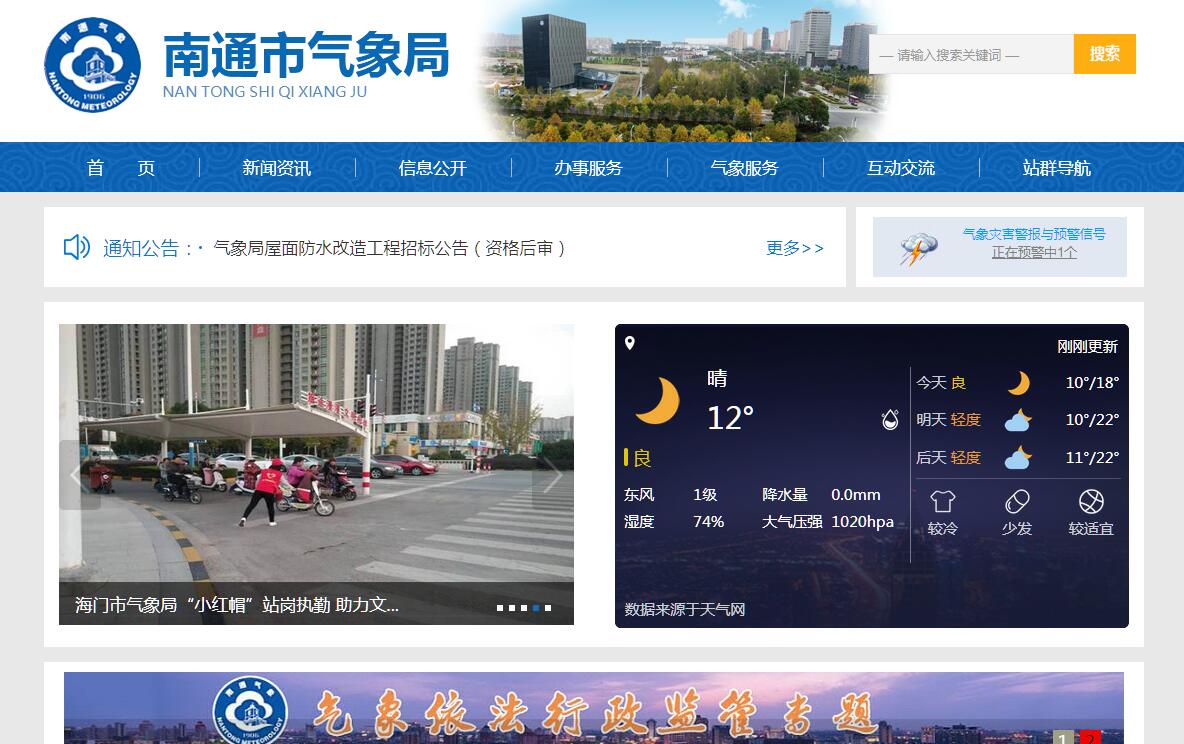Select the second carousel indicator dot
Screen dimensions: 1184x744
tap(512, 608)
